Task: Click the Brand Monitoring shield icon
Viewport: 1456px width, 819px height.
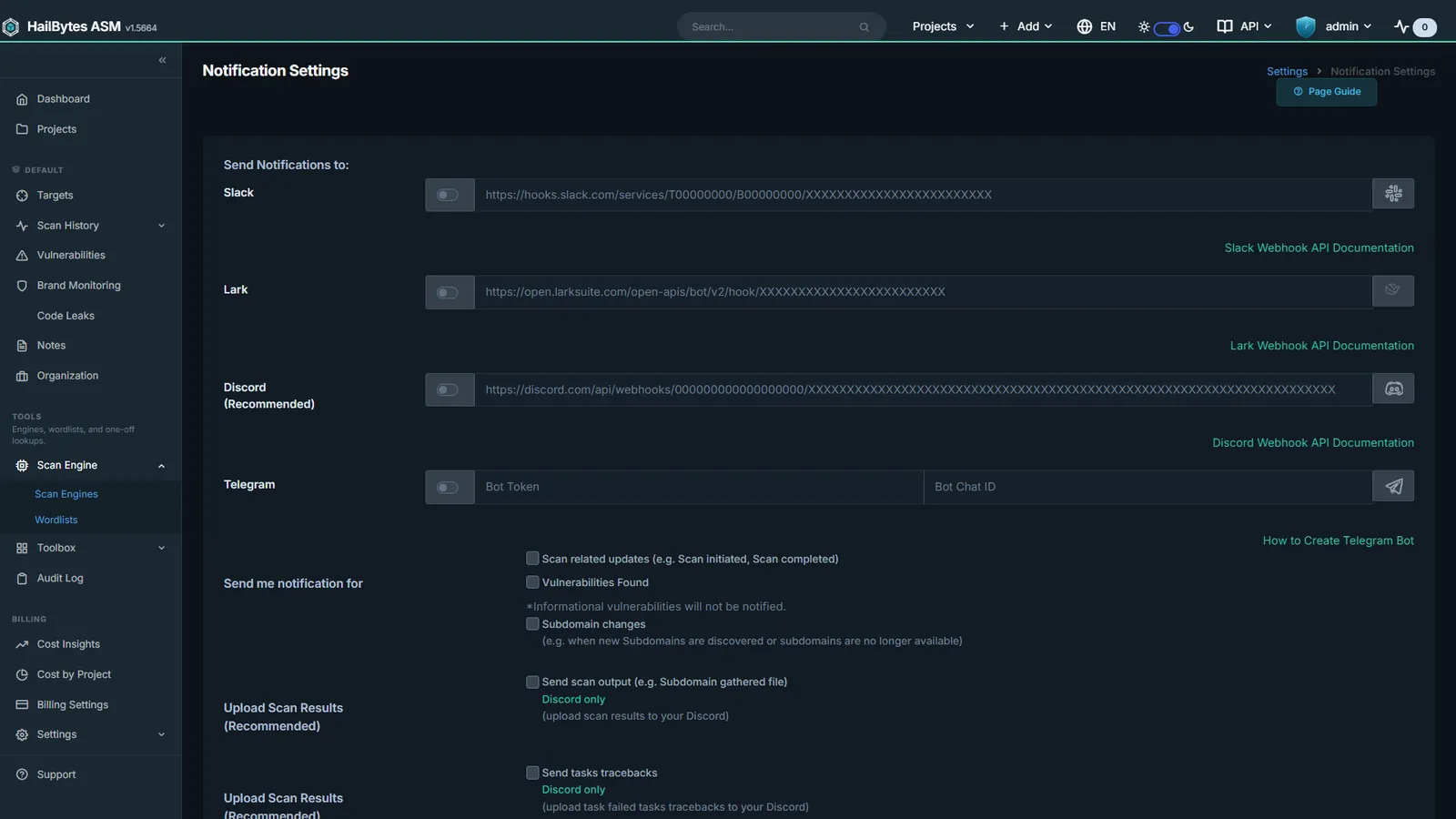Action: click(22, 286)
